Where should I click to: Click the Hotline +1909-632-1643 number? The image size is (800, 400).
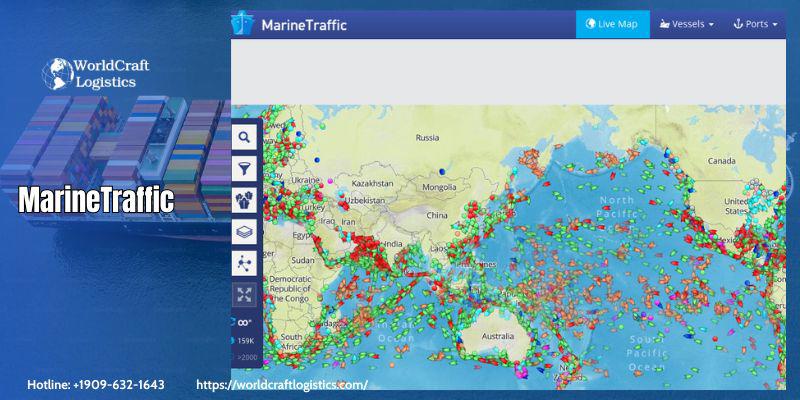[x=96, y=384]
